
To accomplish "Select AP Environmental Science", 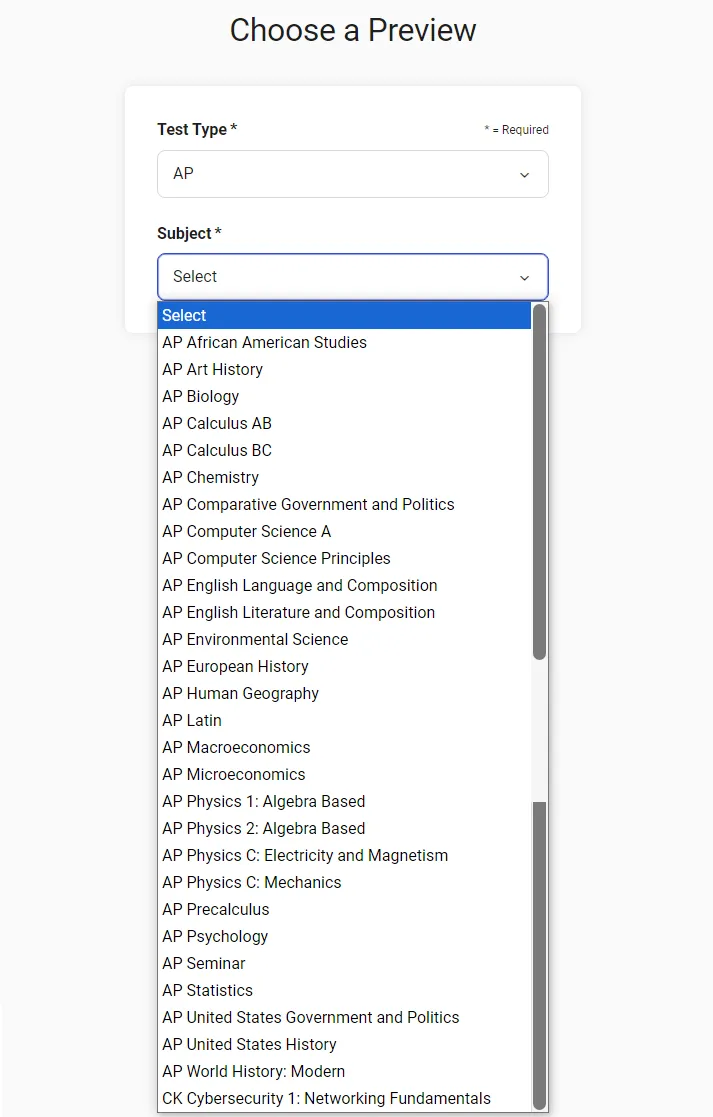I will 256,639.
